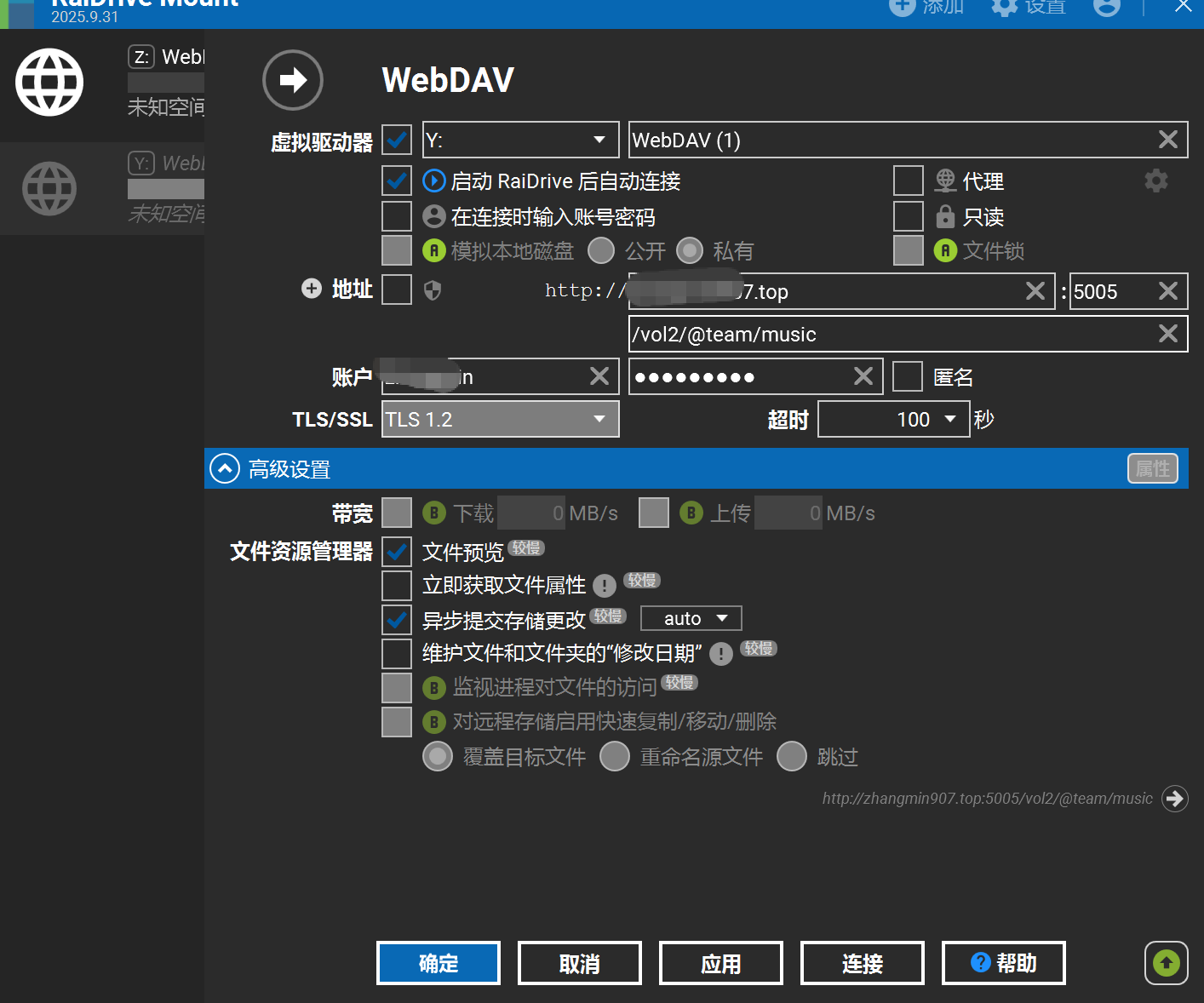Click the padlock icon beside 只读

[x=945, y=216]
